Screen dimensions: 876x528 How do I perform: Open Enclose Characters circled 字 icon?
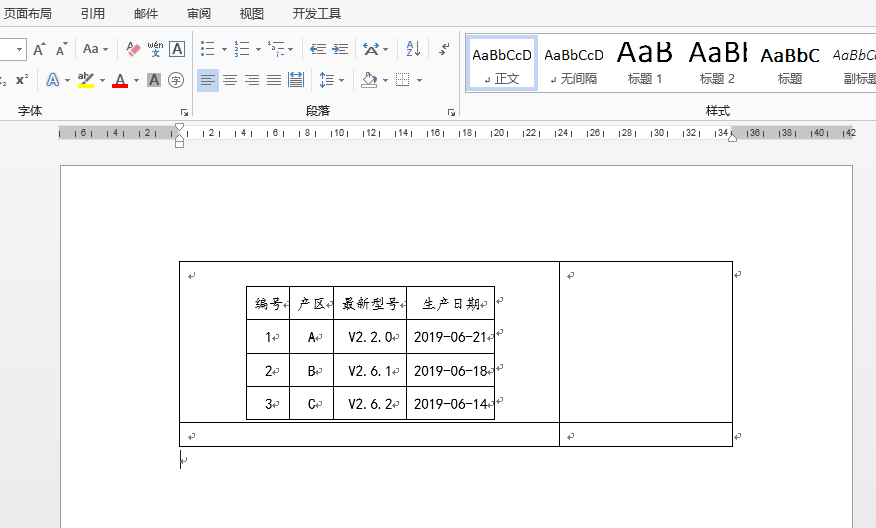coord(176,80)
